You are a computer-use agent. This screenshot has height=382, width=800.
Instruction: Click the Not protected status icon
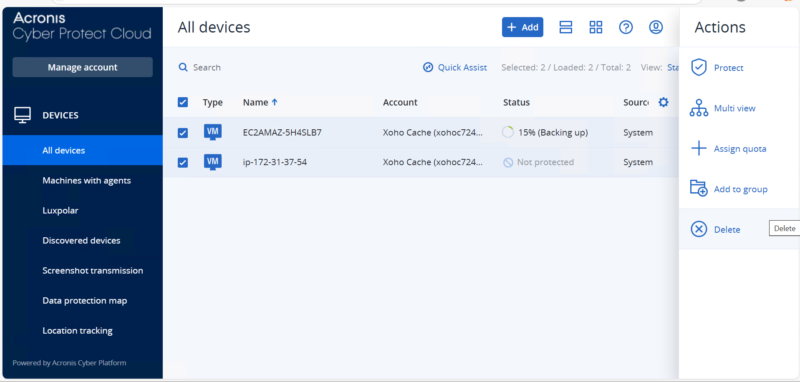point(508,163)
